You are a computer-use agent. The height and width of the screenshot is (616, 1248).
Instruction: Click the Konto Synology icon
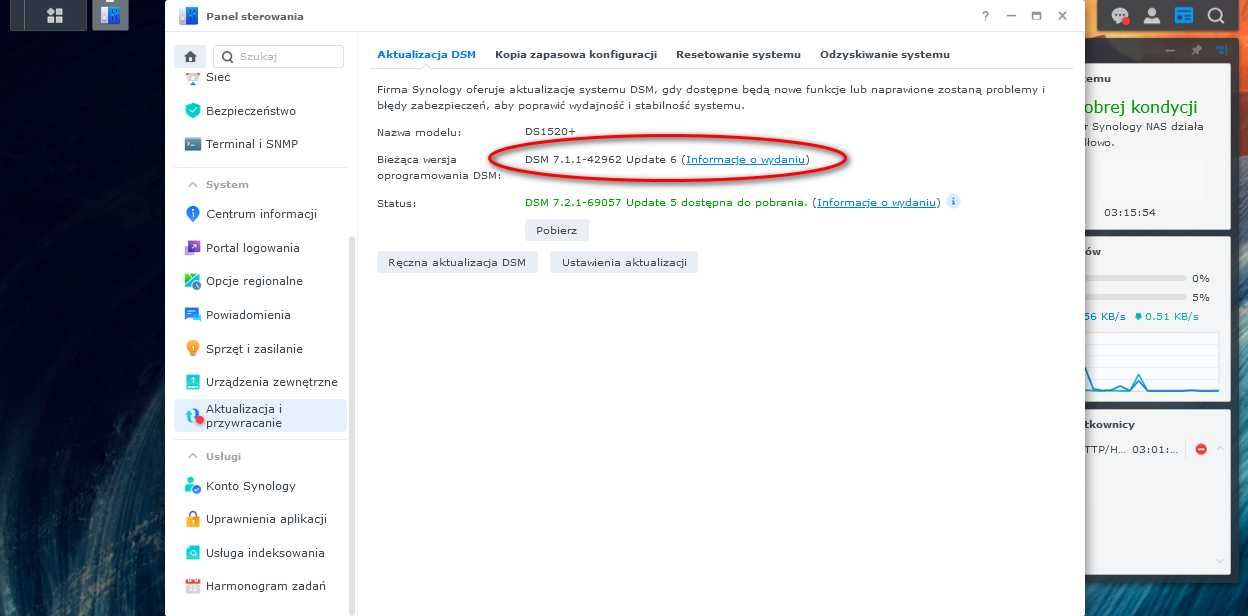(x=193, y=486)
